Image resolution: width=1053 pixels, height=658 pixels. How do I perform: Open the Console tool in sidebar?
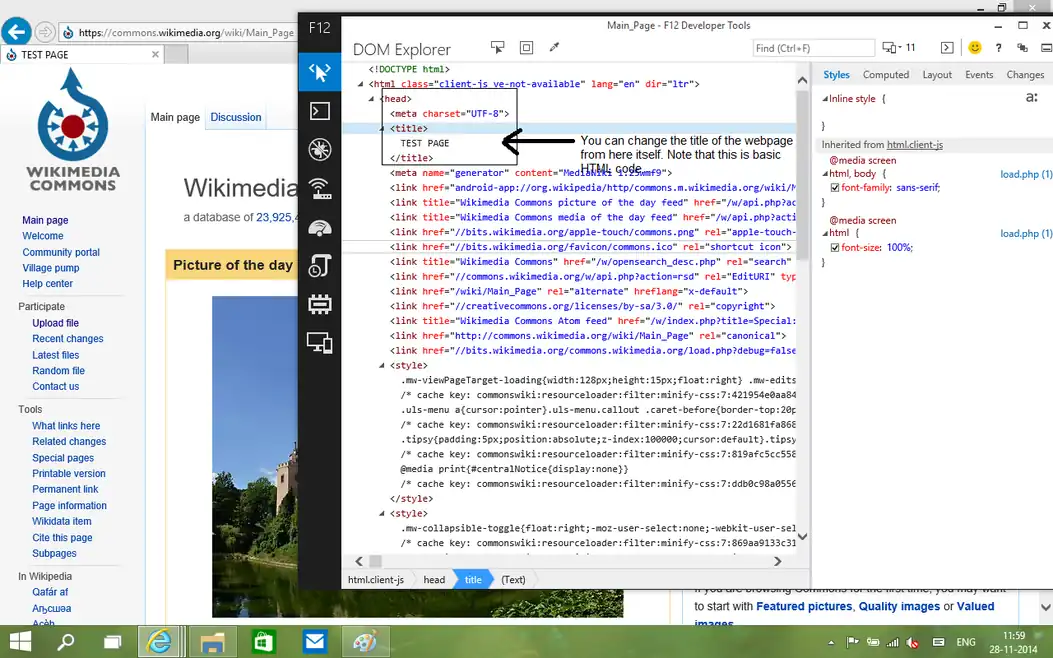(319, 111)
